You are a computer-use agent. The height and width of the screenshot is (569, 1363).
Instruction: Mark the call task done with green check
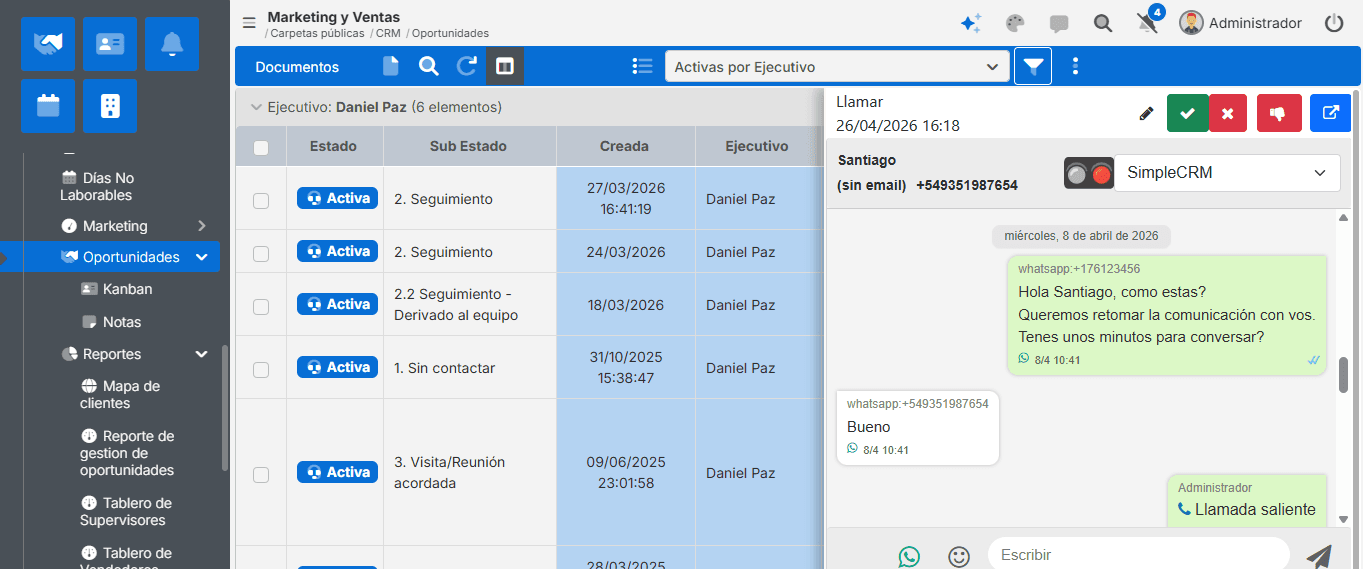(x=1187, y=113)
